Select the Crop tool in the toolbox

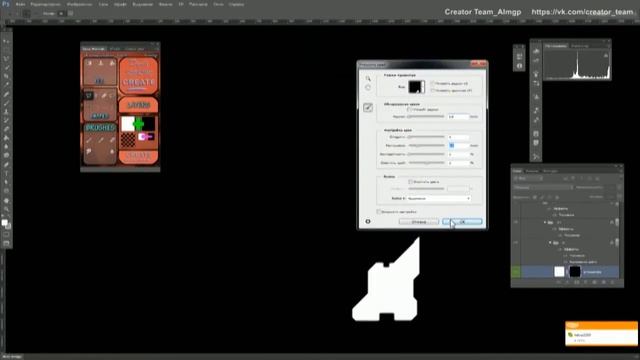point(6,76)
